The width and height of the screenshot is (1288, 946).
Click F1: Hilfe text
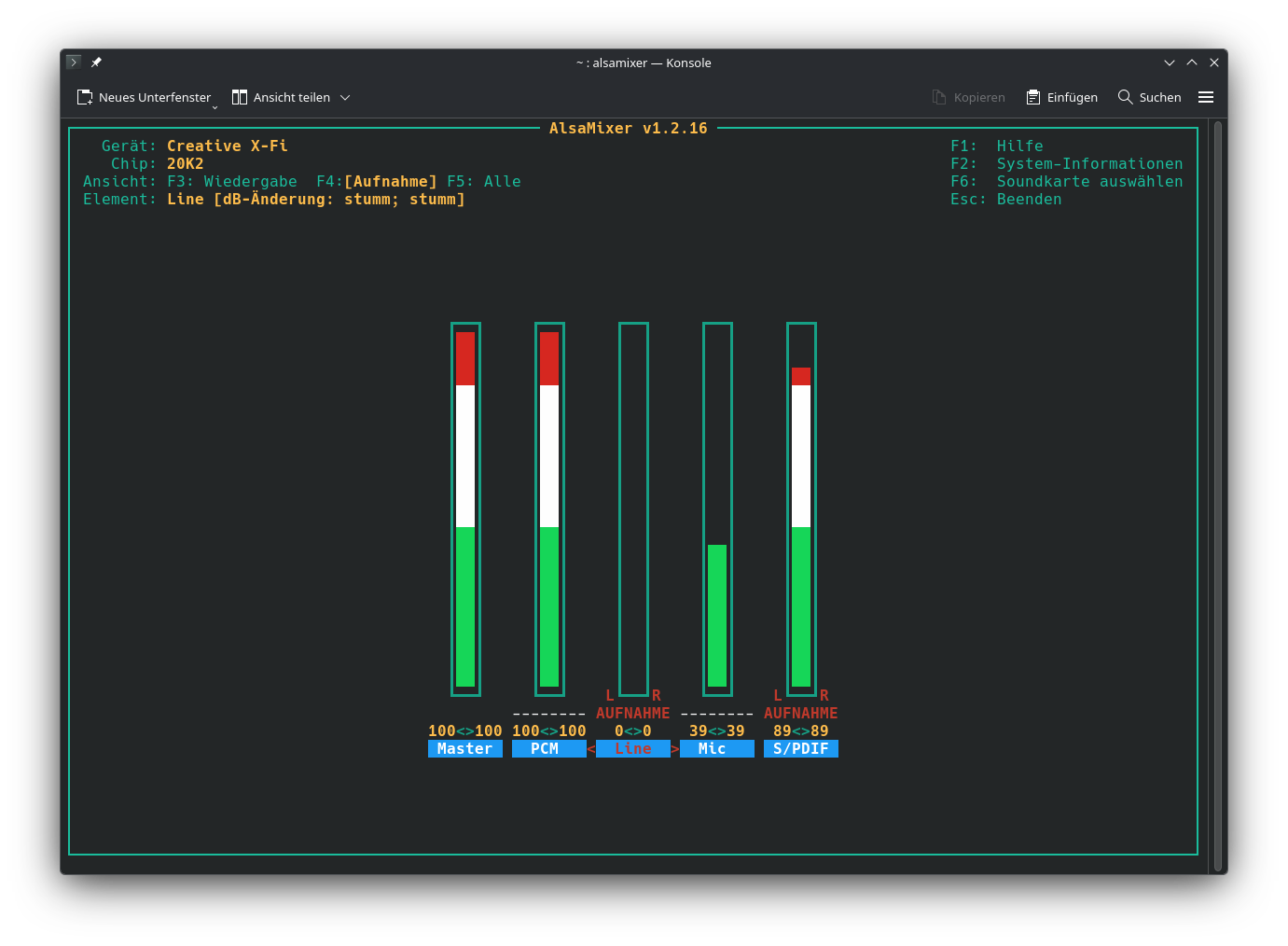click(x=997, y=146)
